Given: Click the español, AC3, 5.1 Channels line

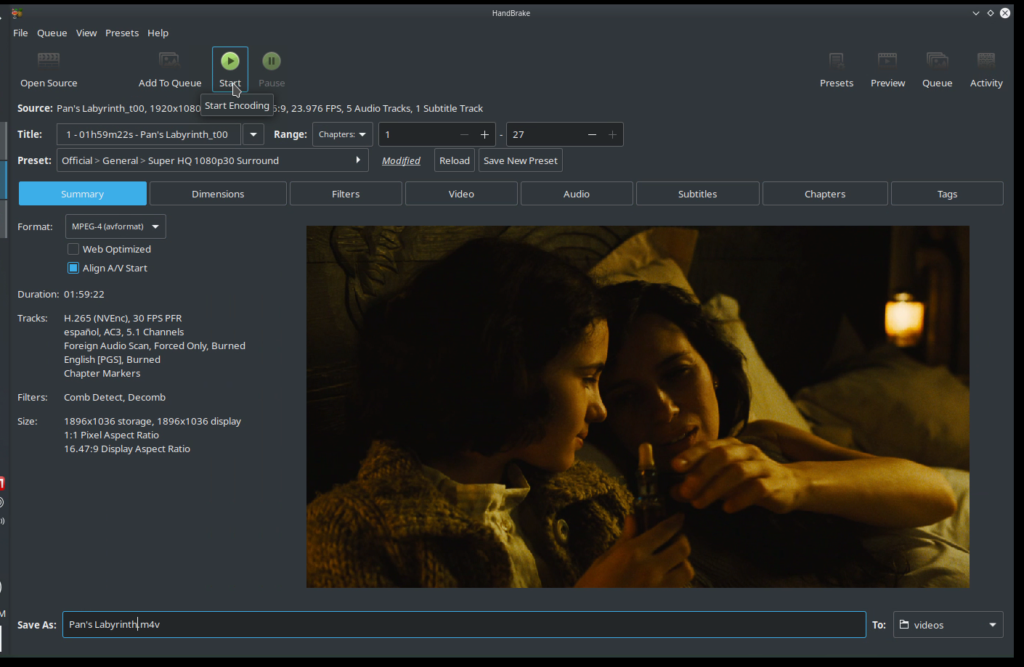Looking at the screenshot, I should [124, 332].
